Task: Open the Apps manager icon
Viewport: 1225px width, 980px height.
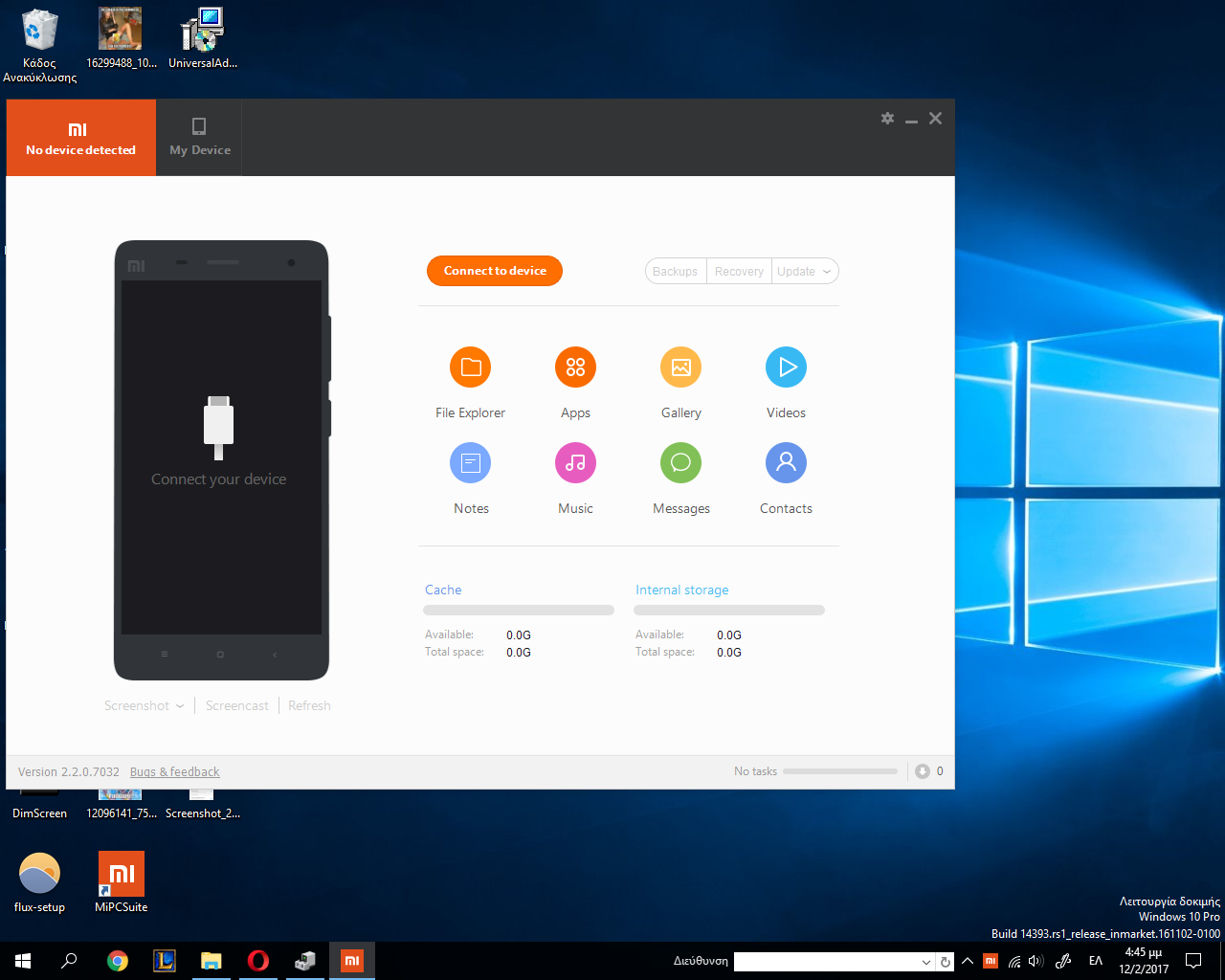Action: [x=575, y=367]
